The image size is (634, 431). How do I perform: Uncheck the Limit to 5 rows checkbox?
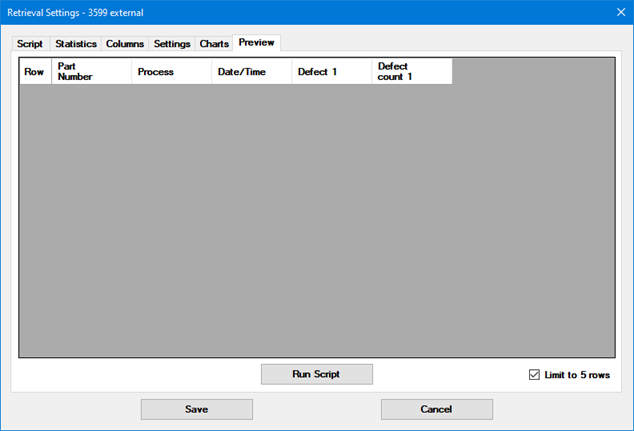pyautogui.click(x=534, y=375)
